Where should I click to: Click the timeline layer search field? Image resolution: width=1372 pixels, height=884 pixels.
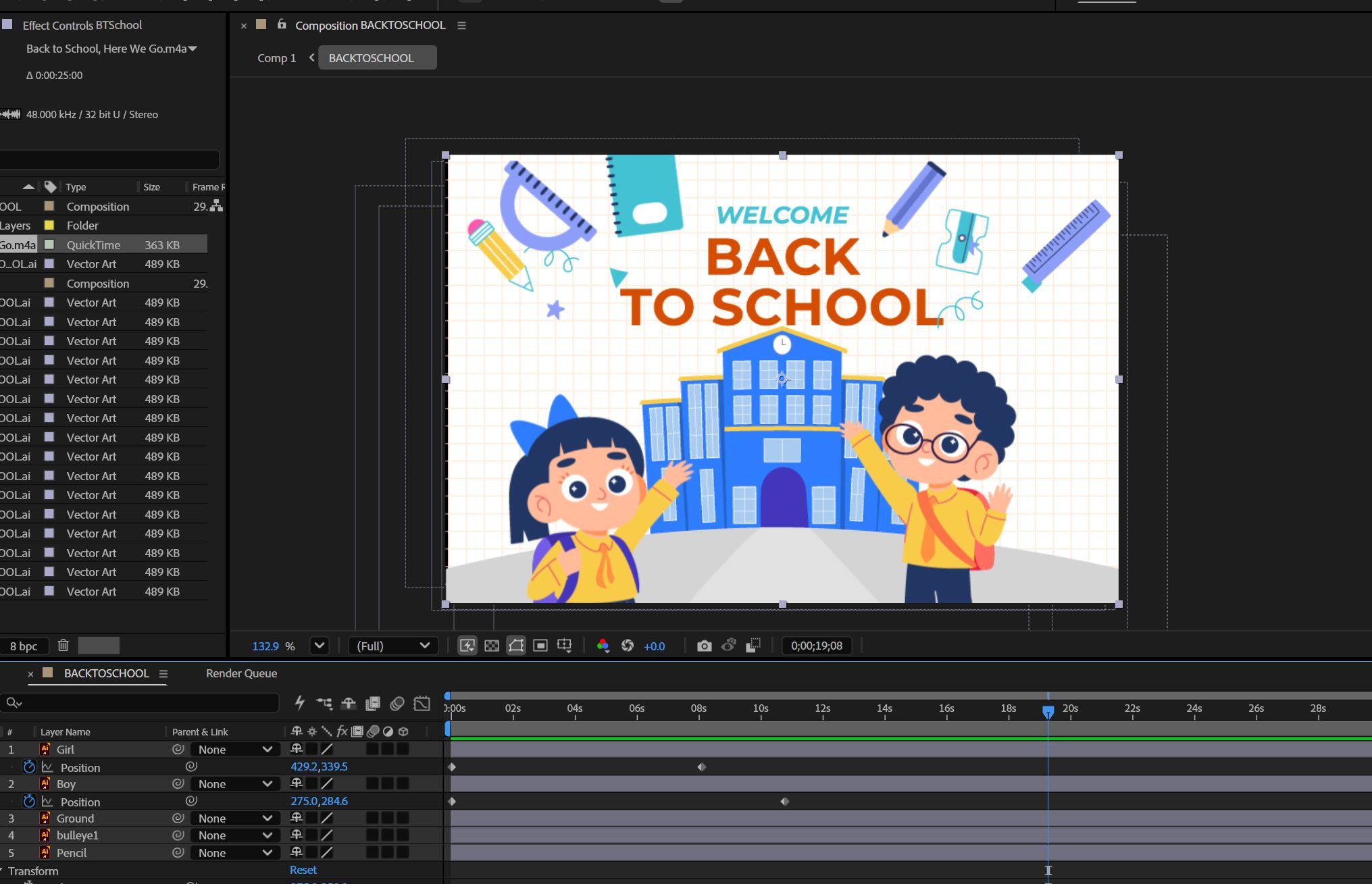(140, 703)
